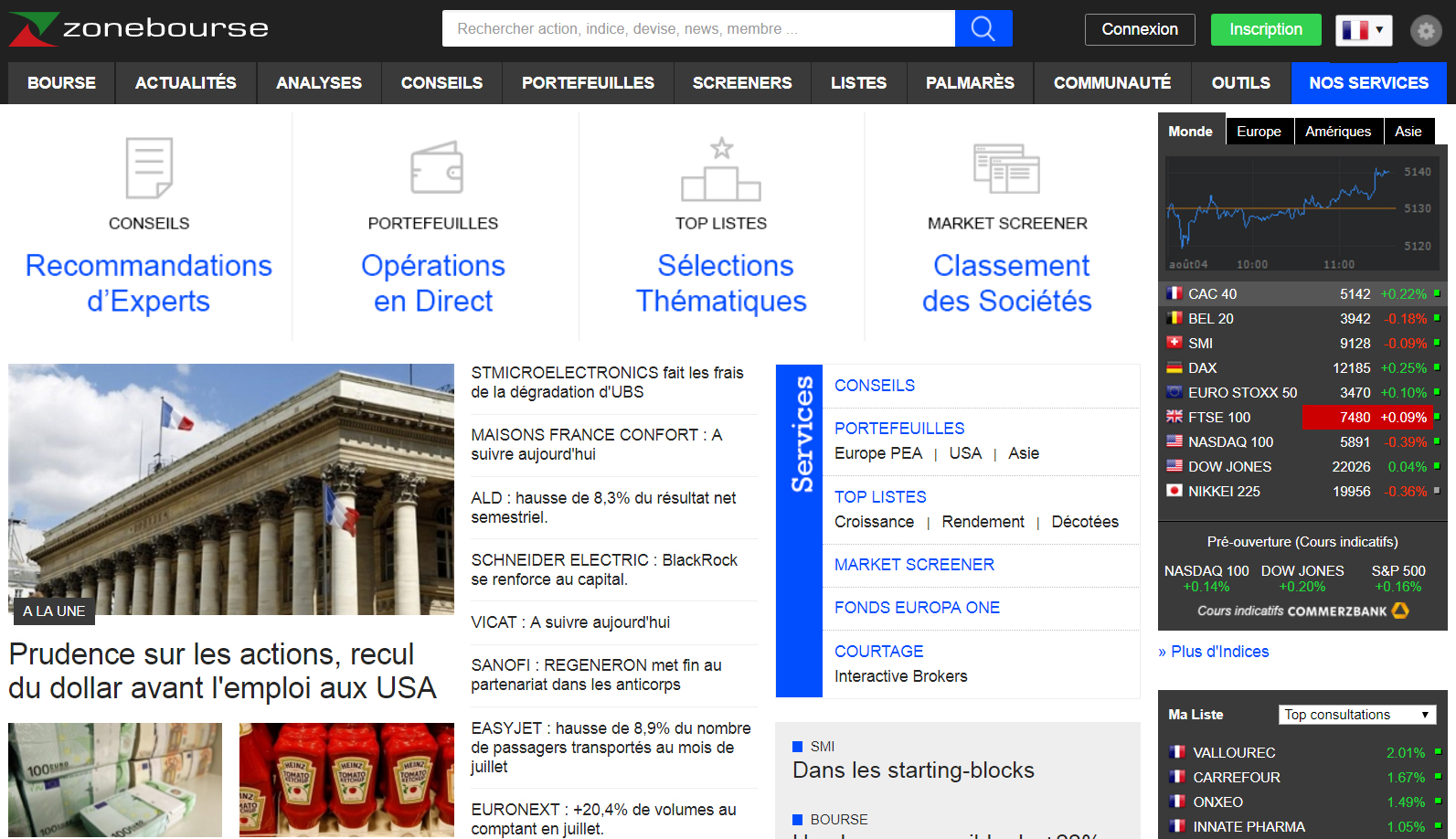Click the blue search magnifier button

pyautogui.click(x=983, y=28)
